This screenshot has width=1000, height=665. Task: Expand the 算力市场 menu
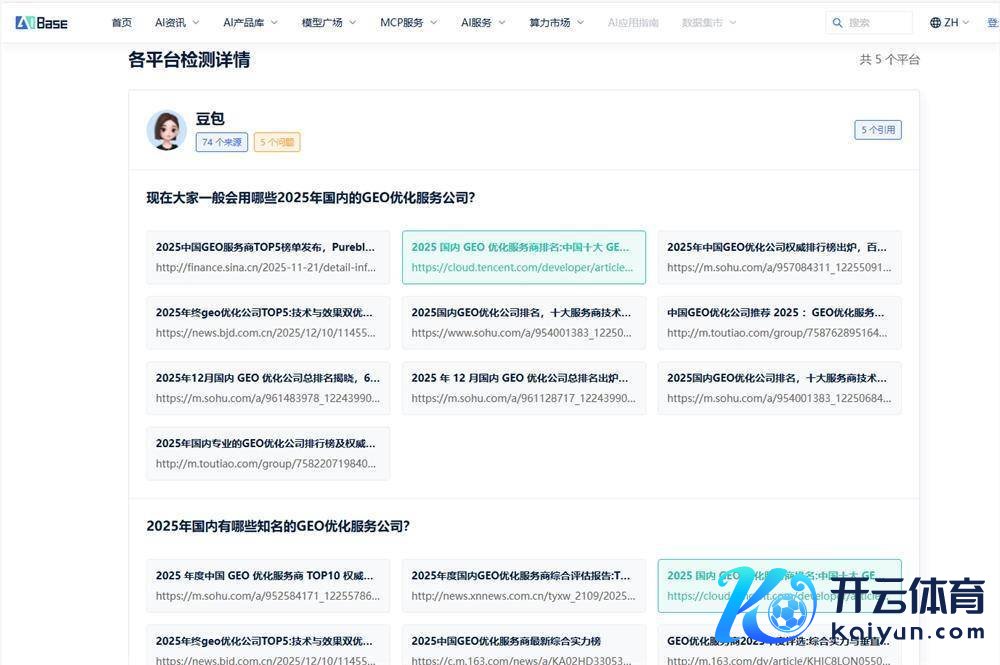pos(556,22)
